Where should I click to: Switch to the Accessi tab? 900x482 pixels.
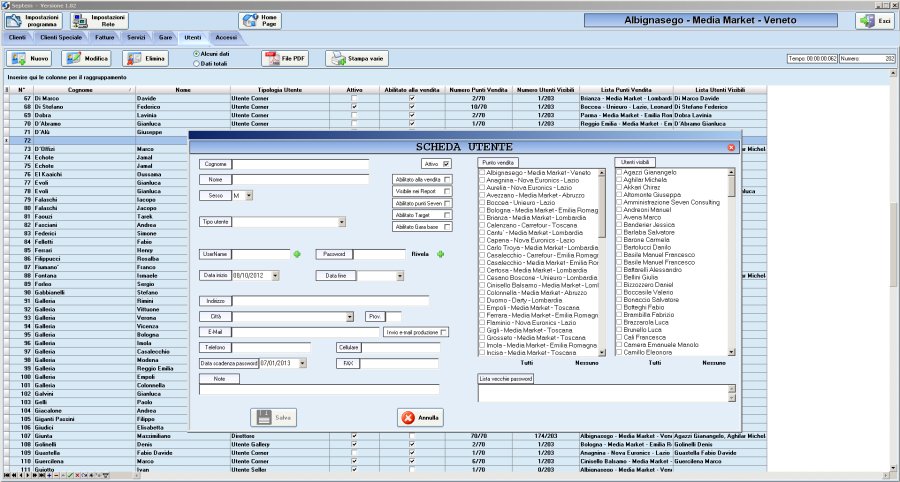(x=227, y=36)
